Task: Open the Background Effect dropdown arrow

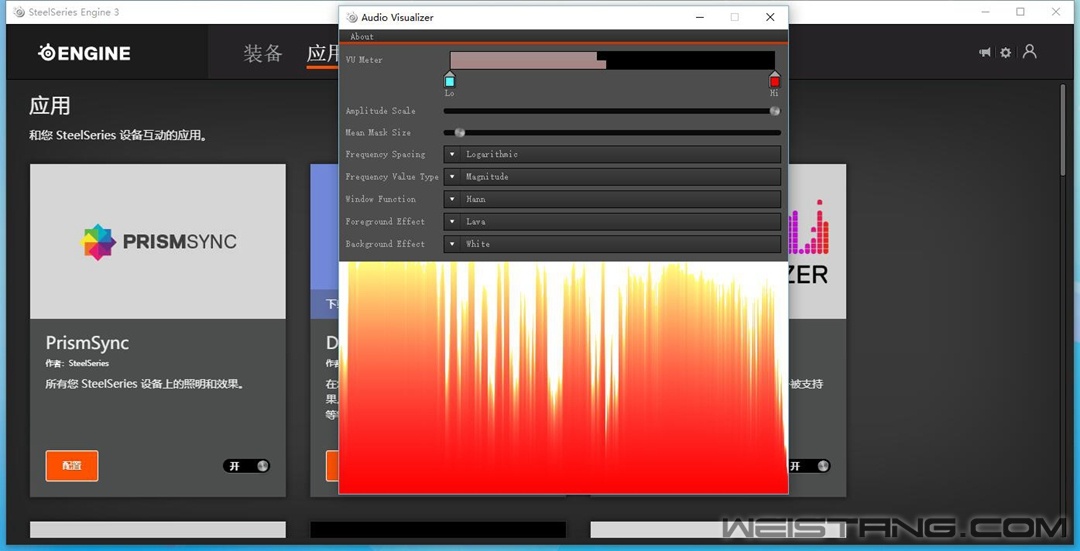Action: (x=452, y=244)
